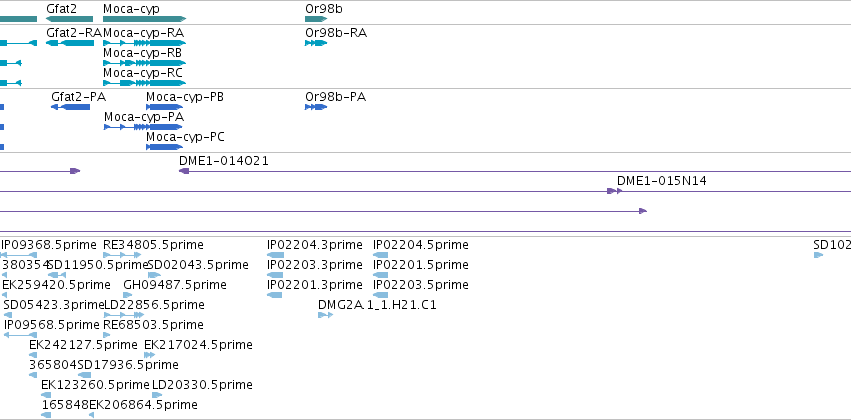Image resolution: width=851 pixels, height=420 pixels.
Task: Select the Gfat2-PA protein feature
Action: (x=71, y=107)
